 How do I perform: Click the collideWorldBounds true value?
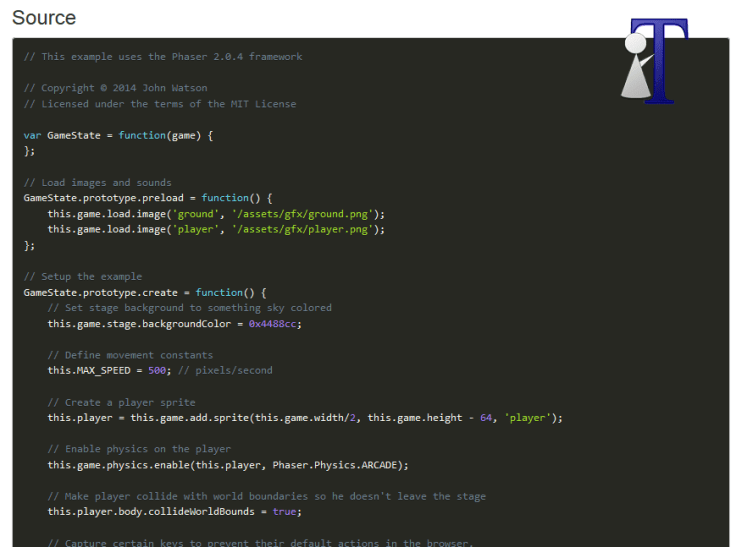click(284, 512)
